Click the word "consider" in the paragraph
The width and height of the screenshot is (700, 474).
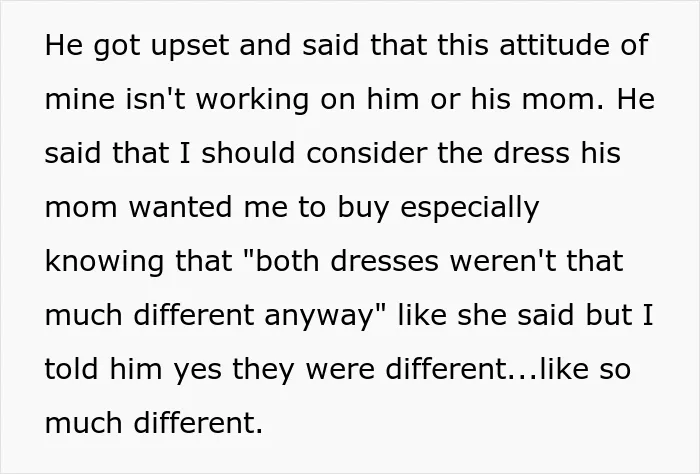pos(366,153)
